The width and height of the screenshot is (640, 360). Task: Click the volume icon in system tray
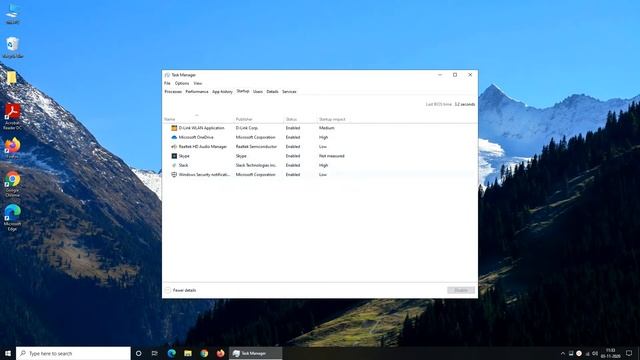595,353
